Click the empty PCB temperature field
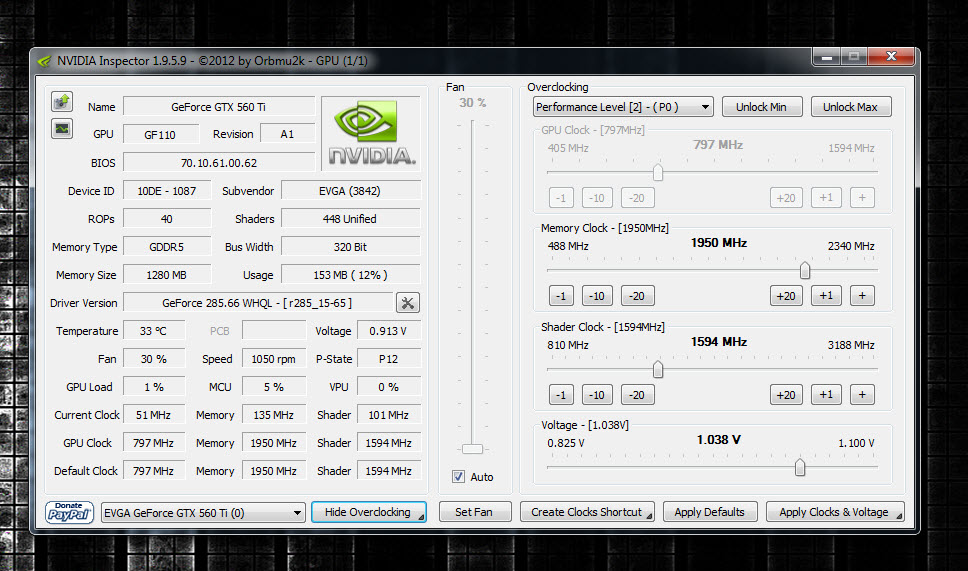968x571 pixels. point(273,331)
